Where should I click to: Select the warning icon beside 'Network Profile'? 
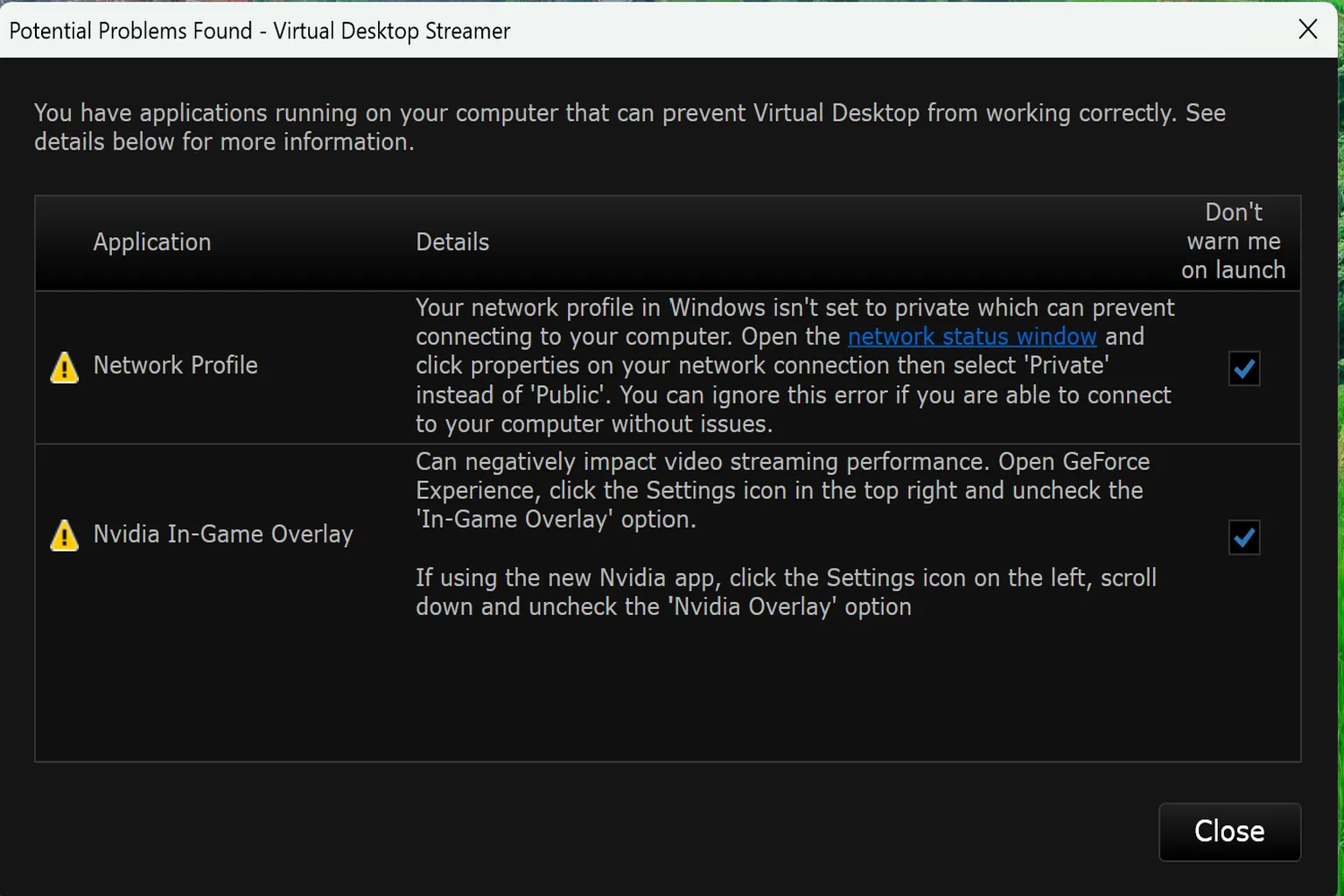tap(63, 367)
